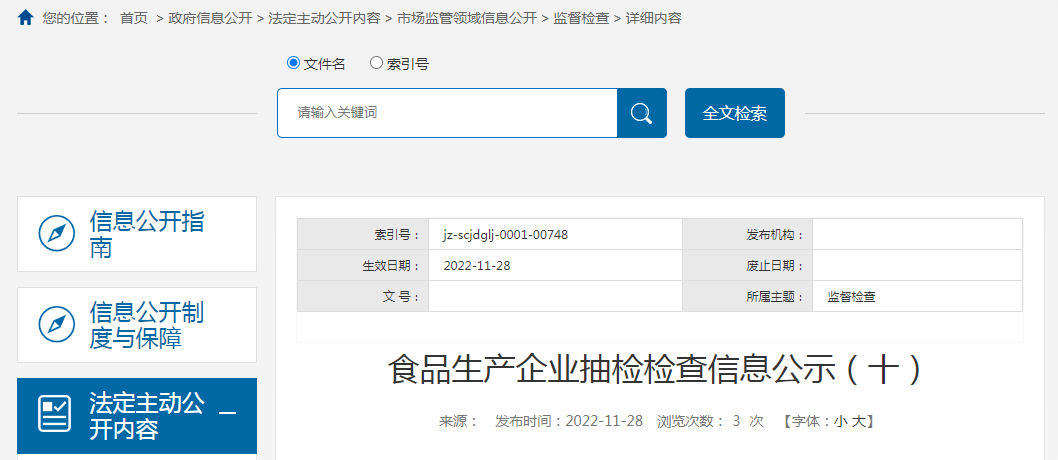Click the title 食品生产企业抽检检查信息公示（十）
The width and height of the screenshot is (1058, 460).
click(655, 370)
